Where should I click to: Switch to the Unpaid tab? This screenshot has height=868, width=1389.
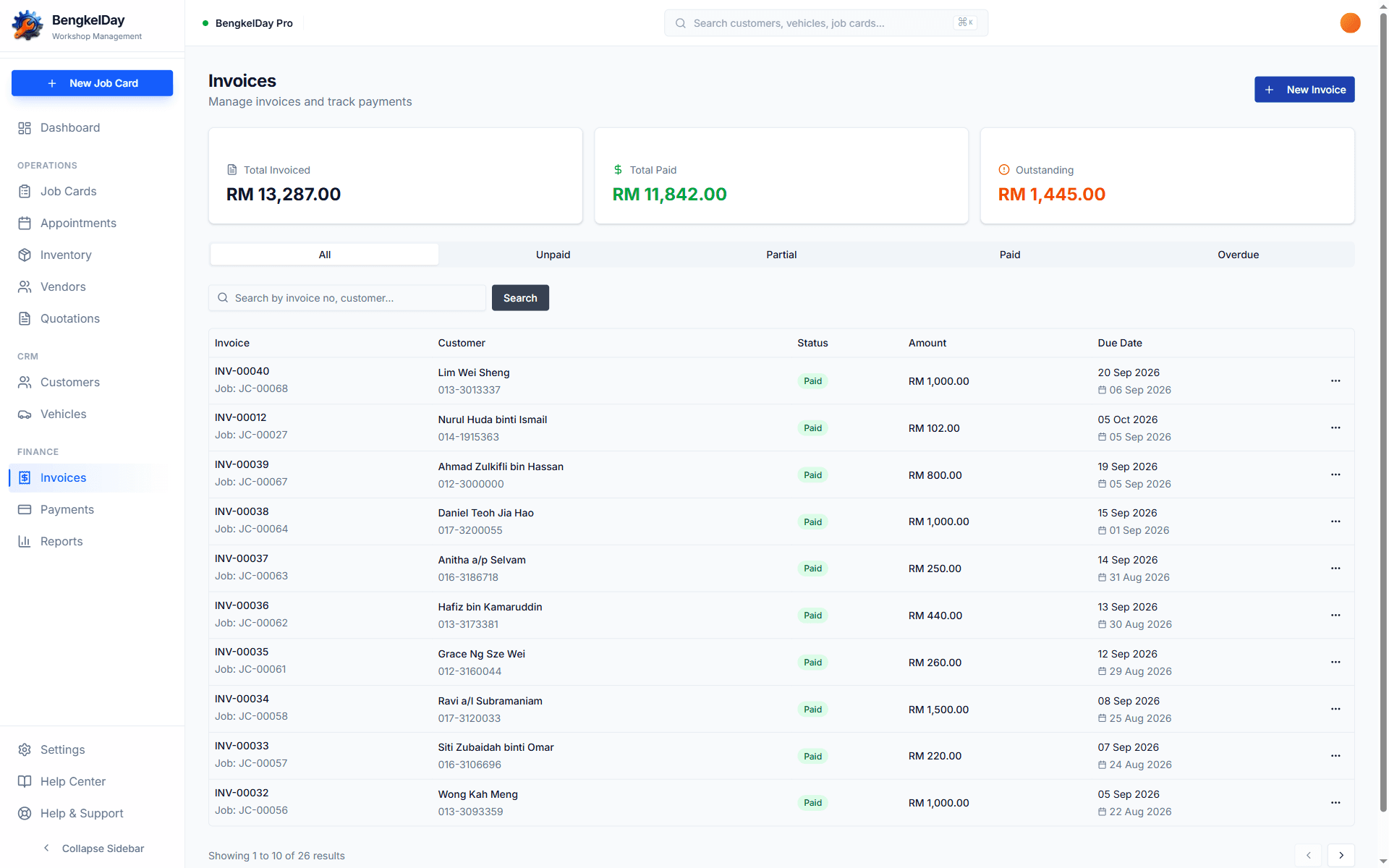pyautogui.click(x=553, y=255)
